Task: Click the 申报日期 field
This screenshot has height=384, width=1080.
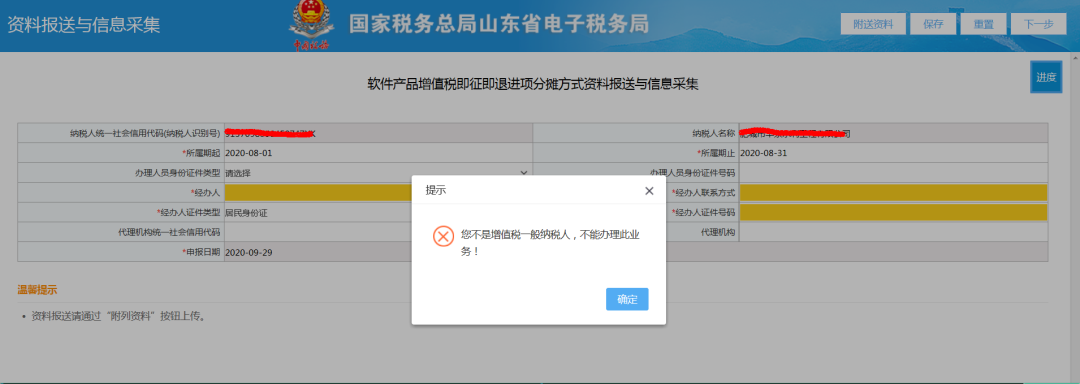Action: coord(317,253)
